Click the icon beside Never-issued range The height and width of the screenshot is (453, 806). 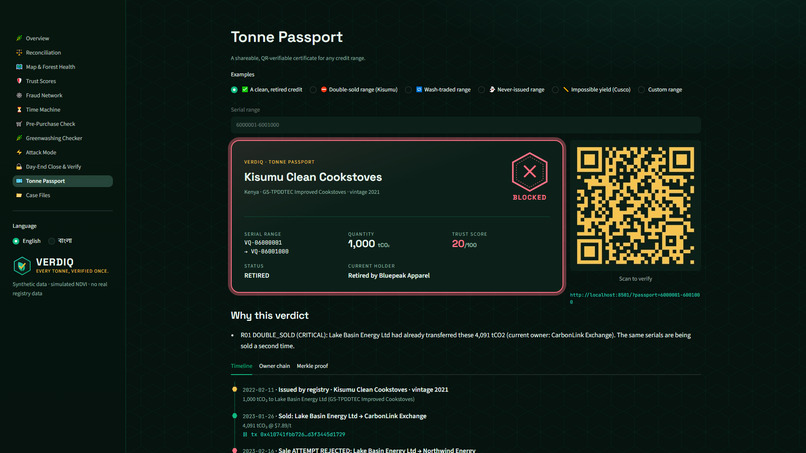[492, 89]
